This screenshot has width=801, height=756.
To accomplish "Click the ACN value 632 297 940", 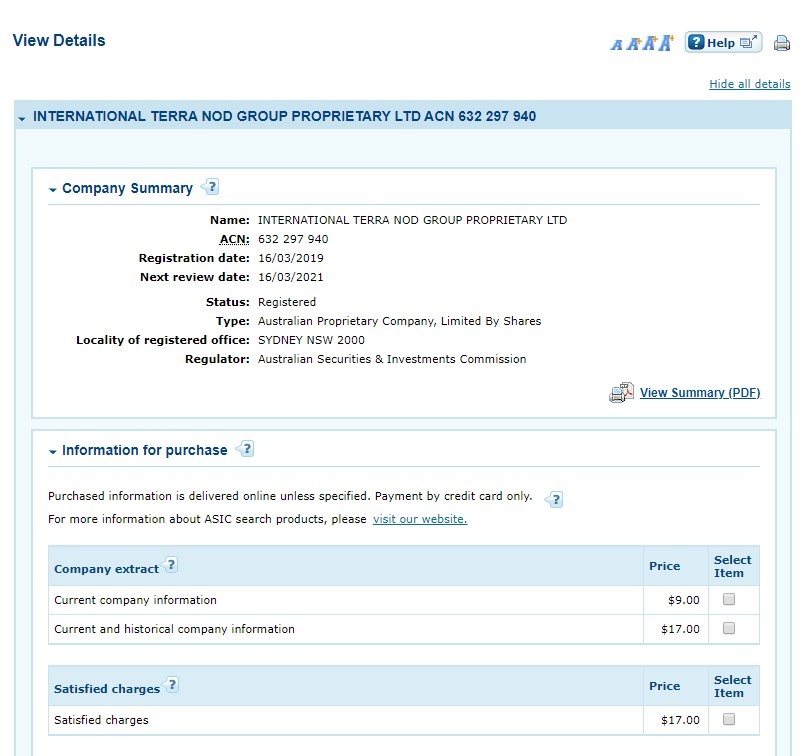I will [293, 239].
